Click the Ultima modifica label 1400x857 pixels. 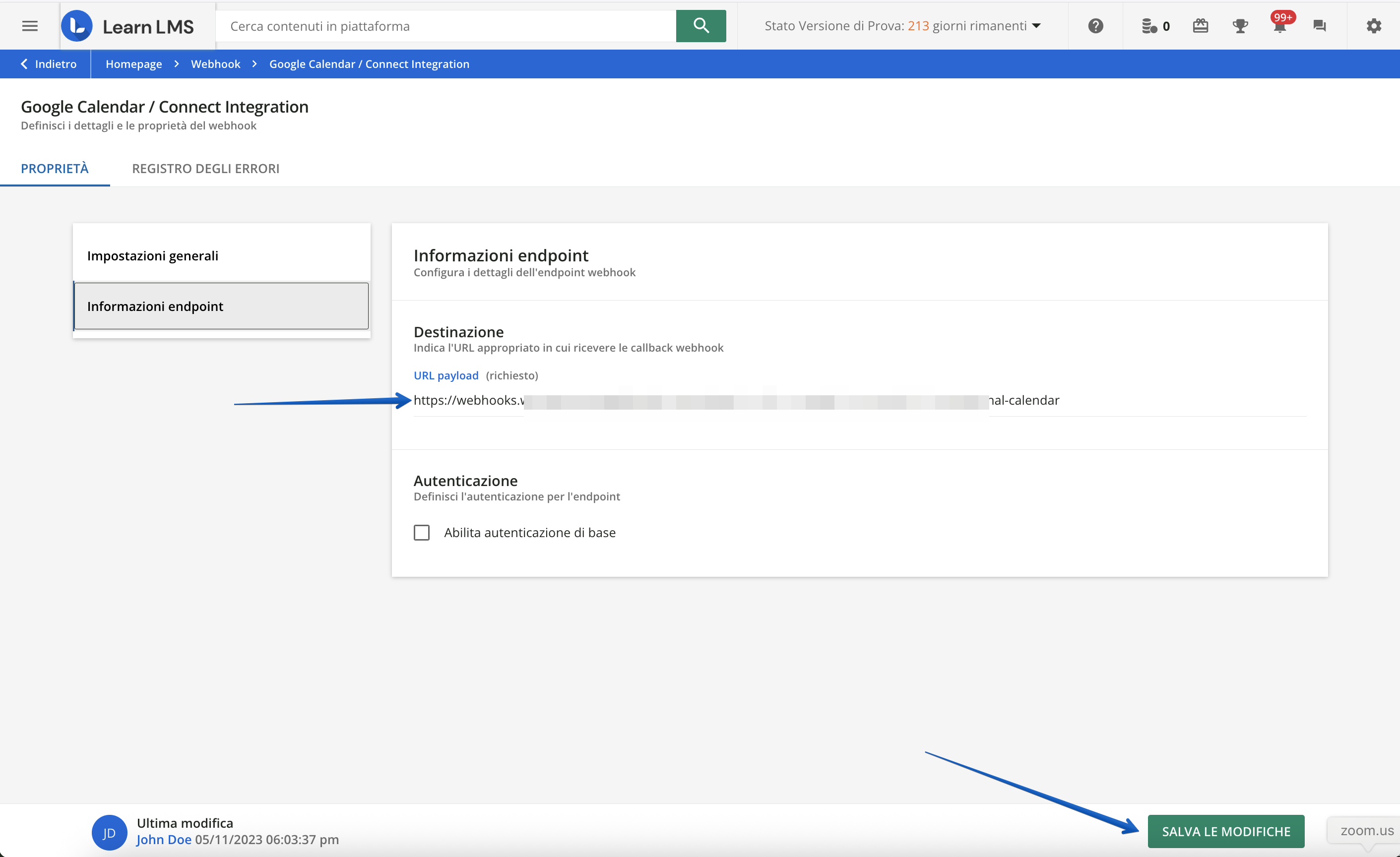coord(185,823)
